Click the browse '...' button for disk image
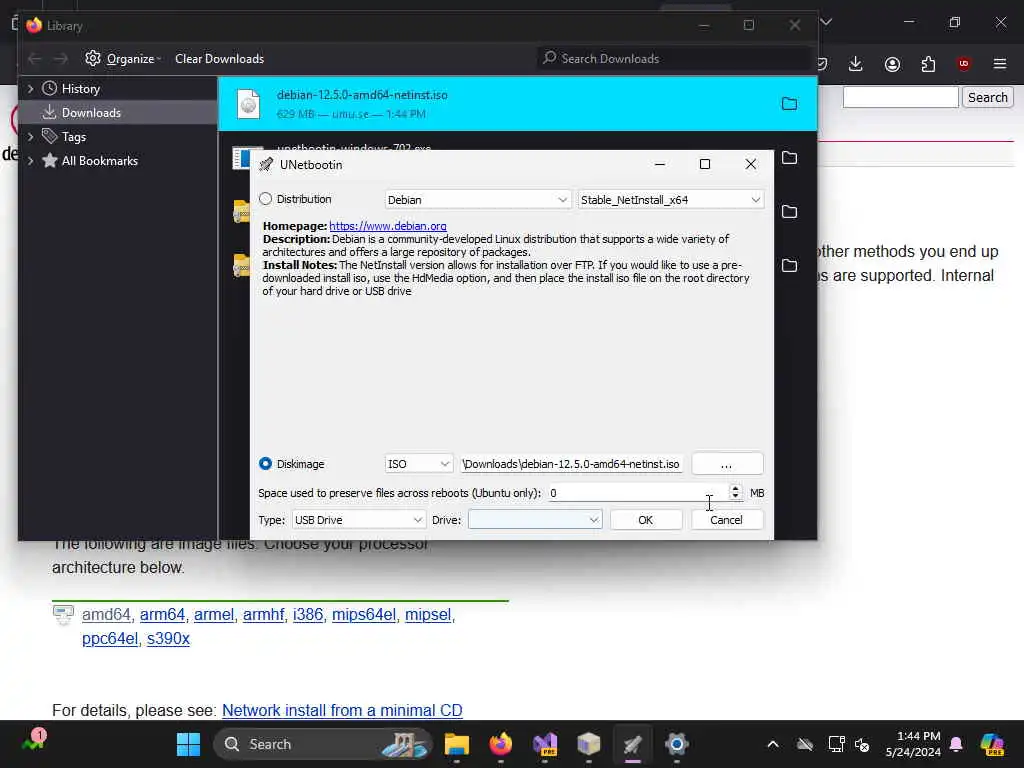This screenshot has width=1024, height=768. pyautogui.click(x=727, y=464)
